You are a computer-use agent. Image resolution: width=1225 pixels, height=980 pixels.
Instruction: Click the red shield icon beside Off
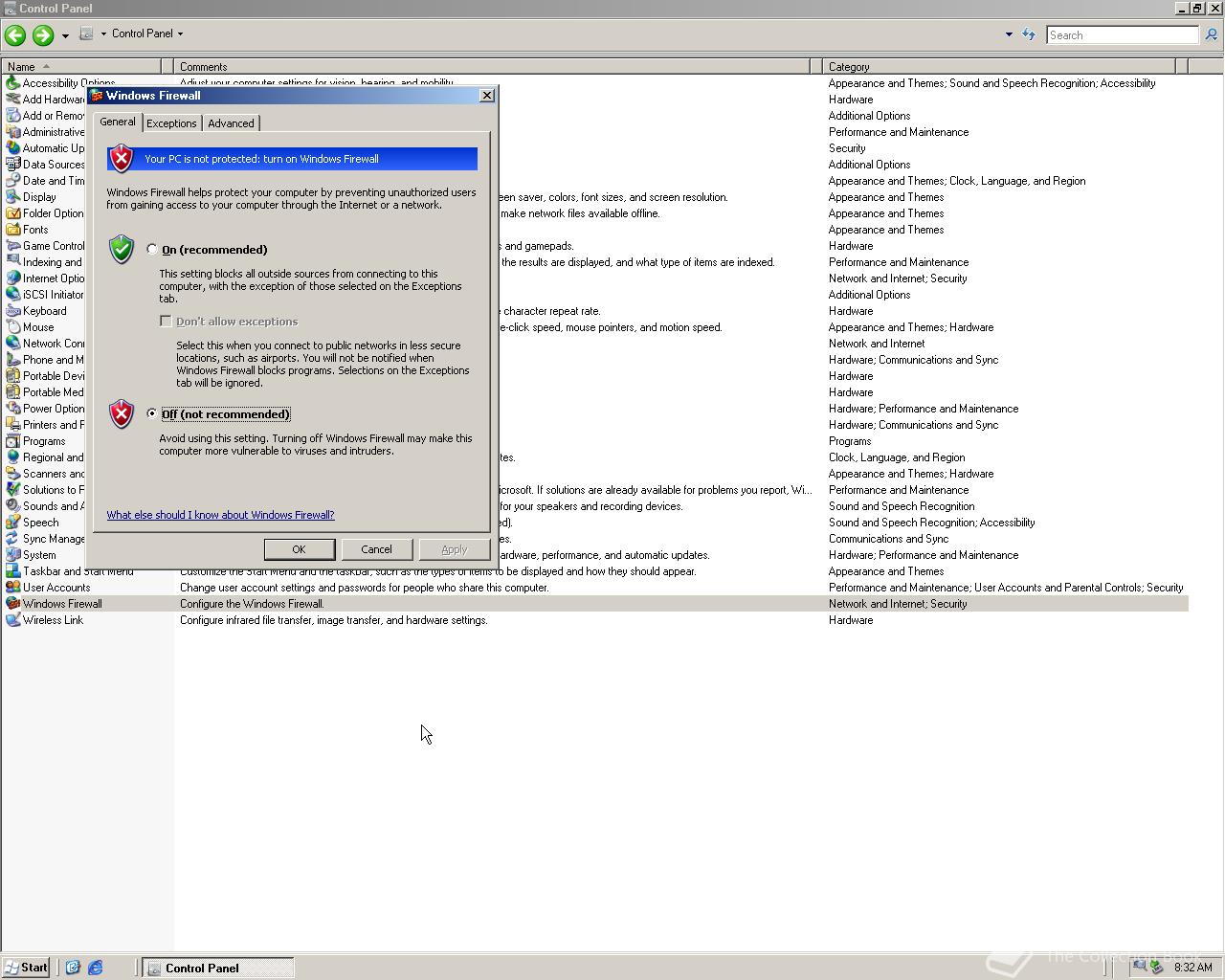click(122, 413)
